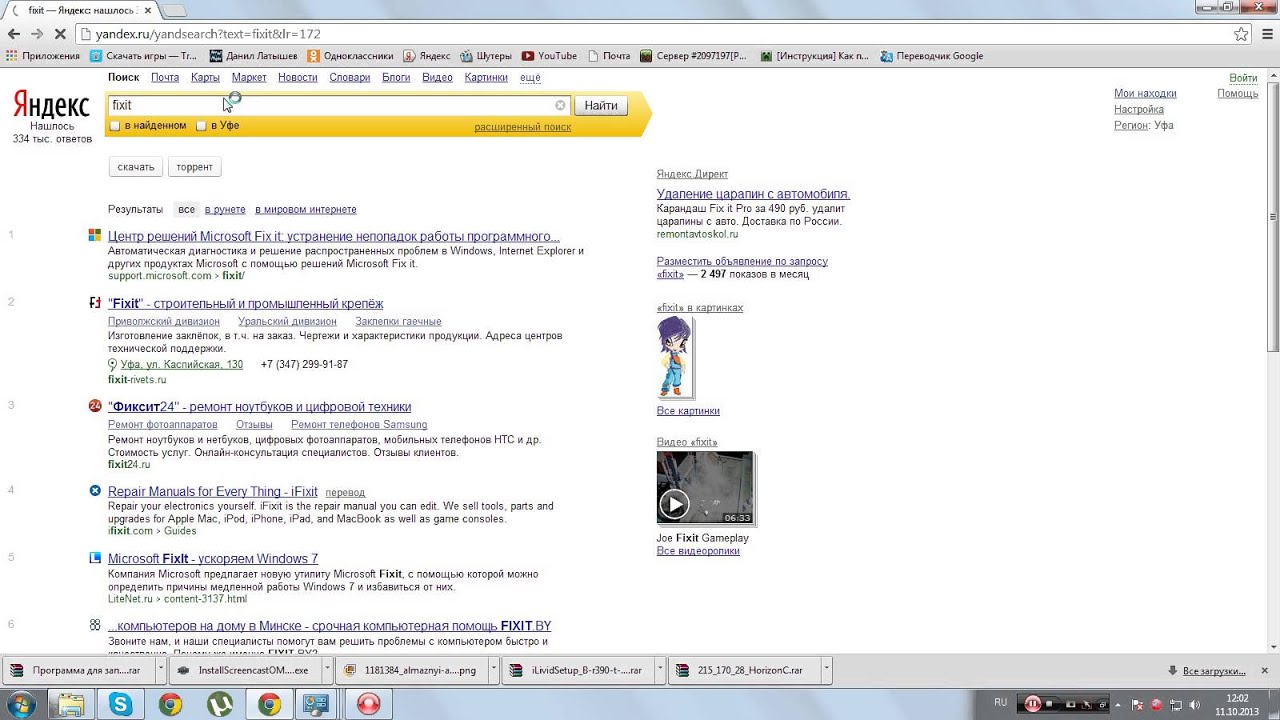This screenshot has width=1280, height=720.
Task: Open 'Мои находки' link
Action: coord(1145,93)
